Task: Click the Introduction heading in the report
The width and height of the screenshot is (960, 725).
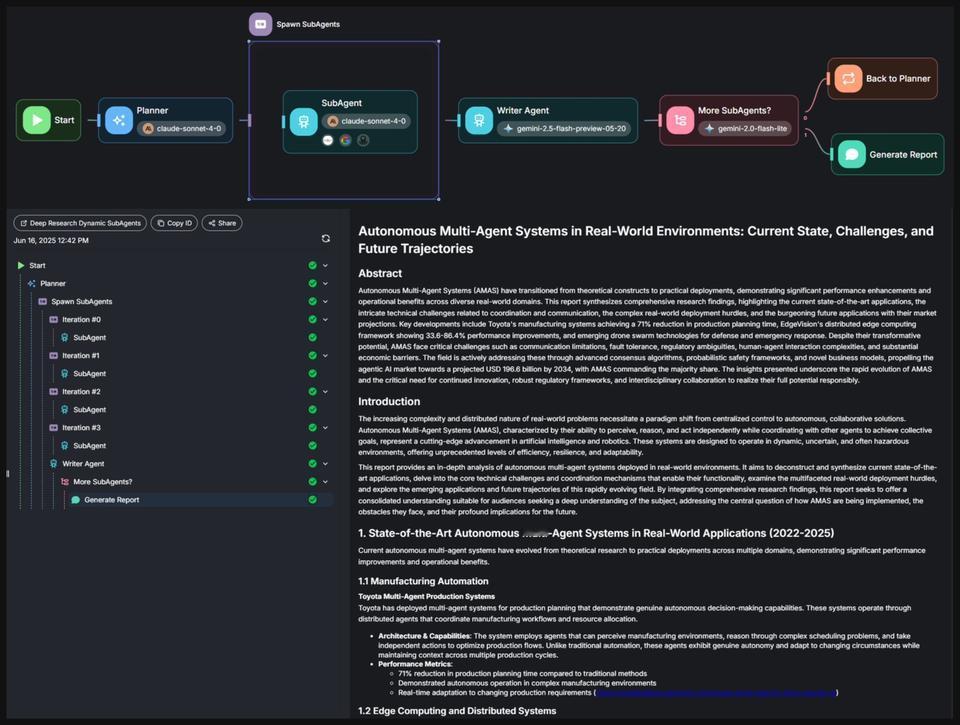Action: (389, 402)
